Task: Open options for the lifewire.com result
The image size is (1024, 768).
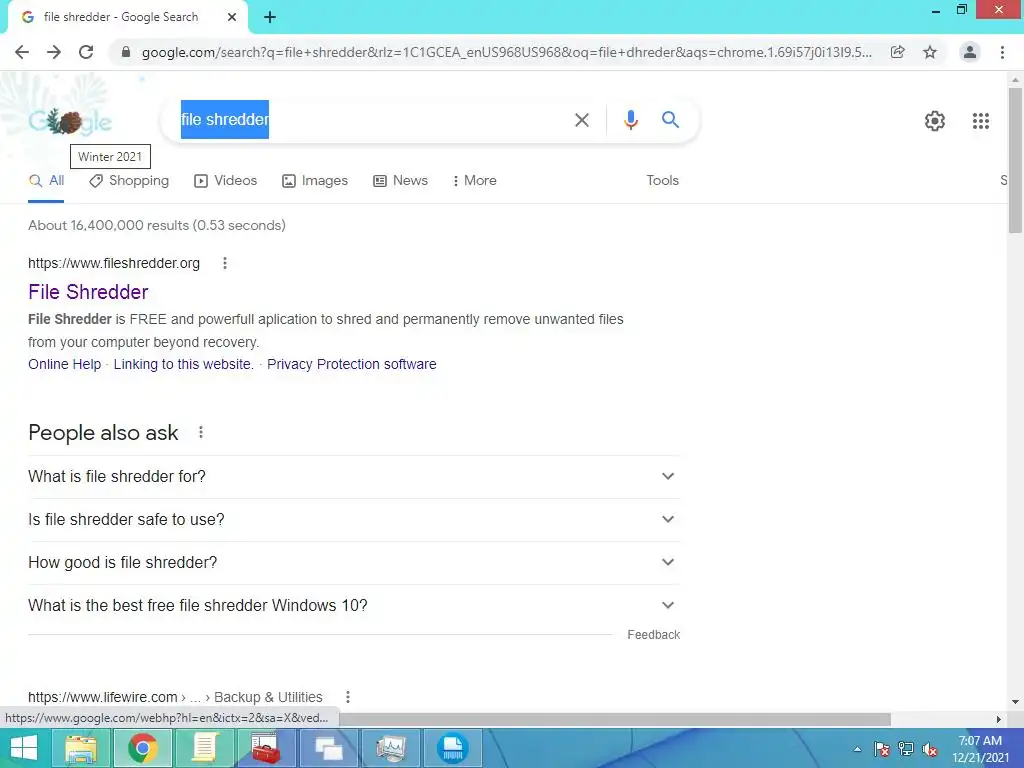Action: point(348,697)
